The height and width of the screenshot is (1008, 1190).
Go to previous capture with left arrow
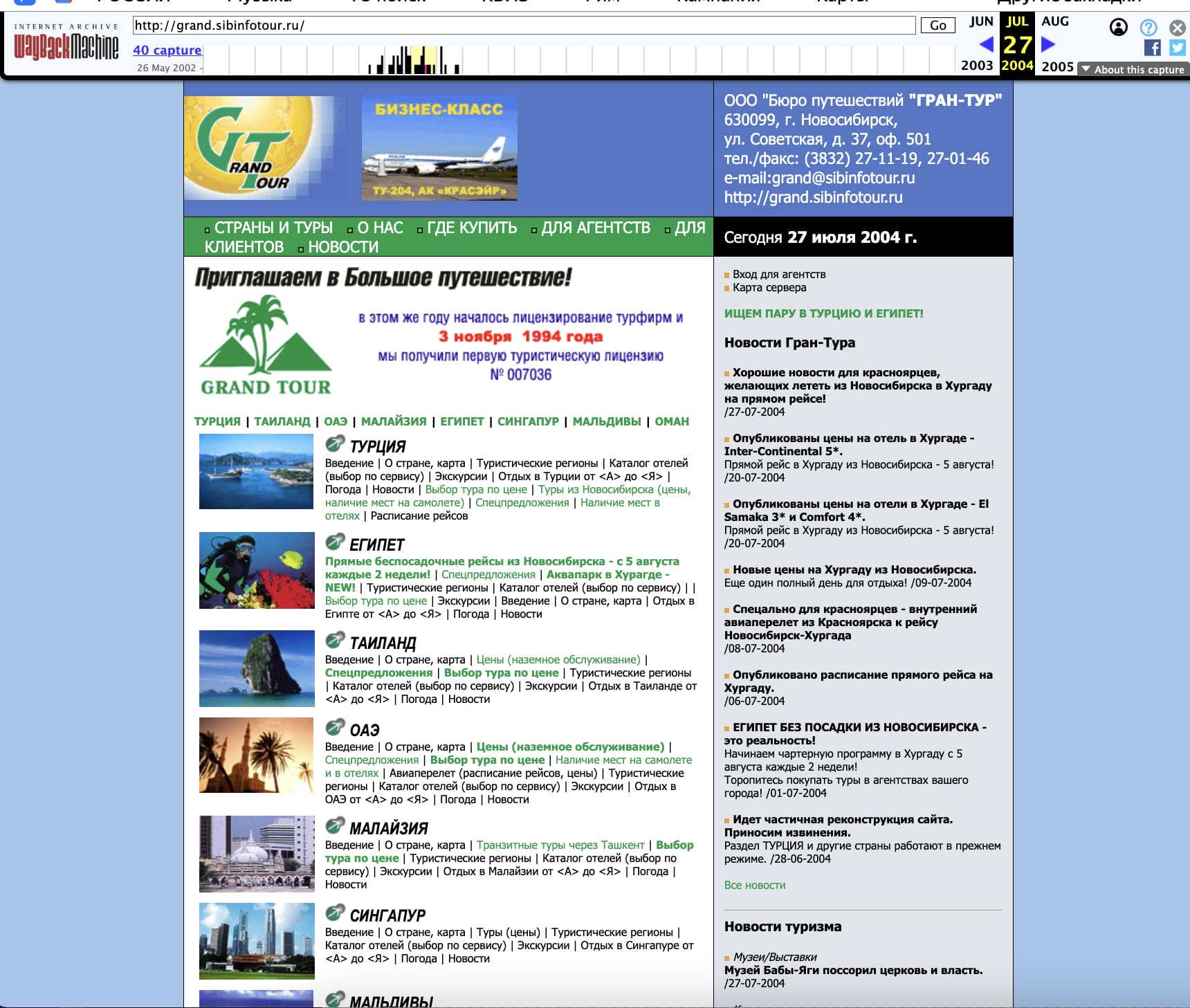986,44
